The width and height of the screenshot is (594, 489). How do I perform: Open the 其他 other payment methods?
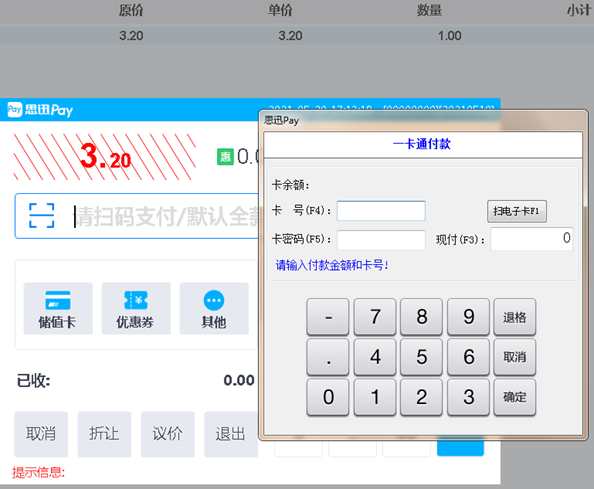(x=214, y=308)
